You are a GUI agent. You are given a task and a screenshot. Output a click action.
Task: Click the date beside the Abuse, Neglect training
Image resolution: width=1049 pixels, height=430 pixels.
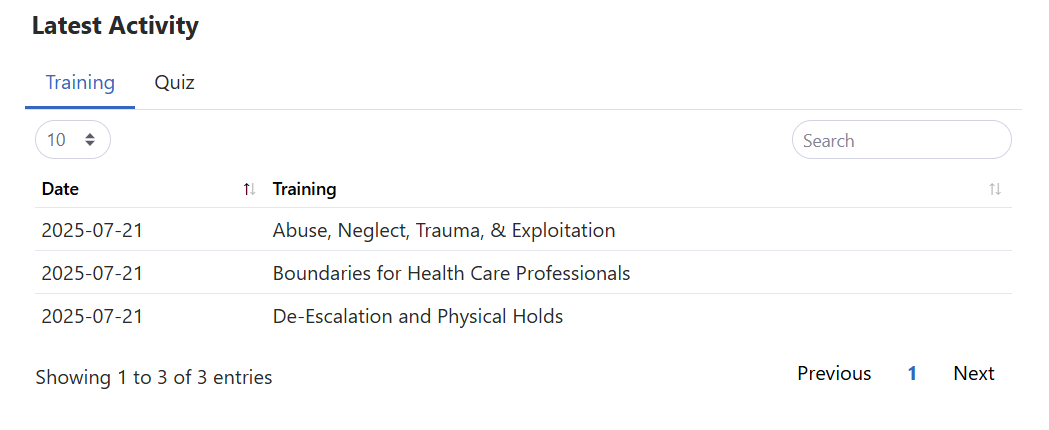coord(92,231)
